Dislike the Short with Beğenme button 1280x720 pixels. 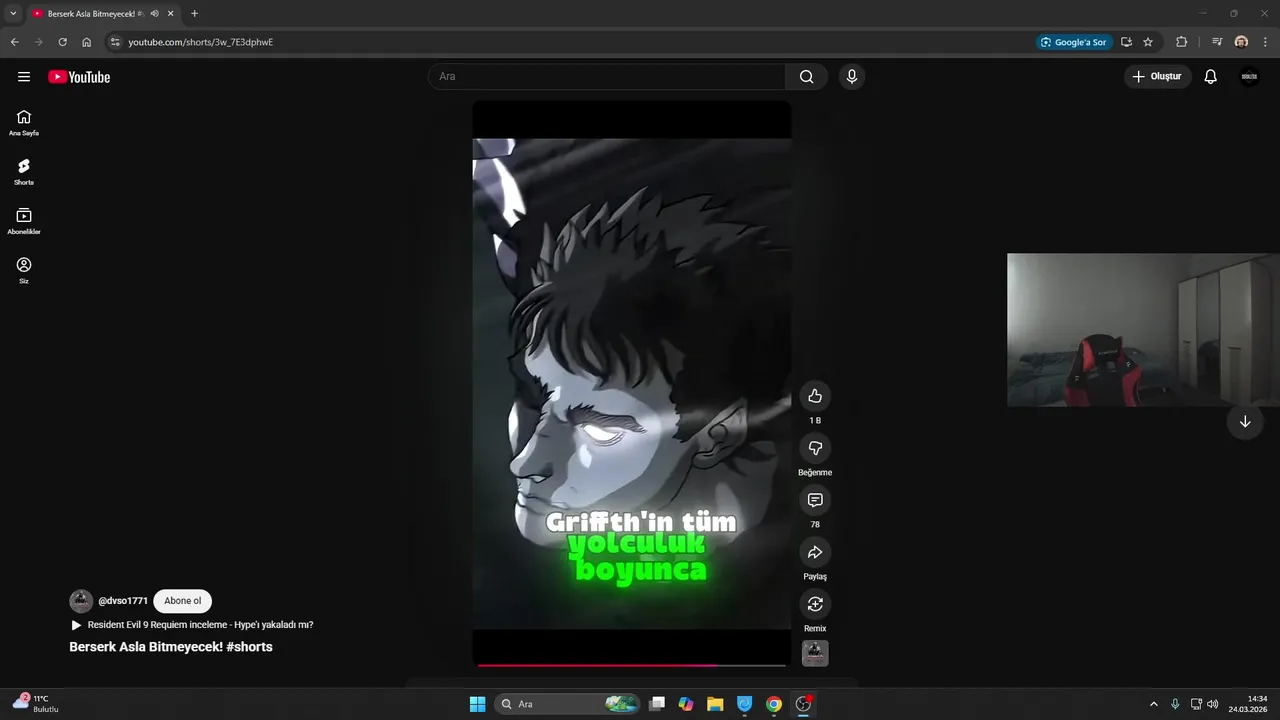pos(815,448)
